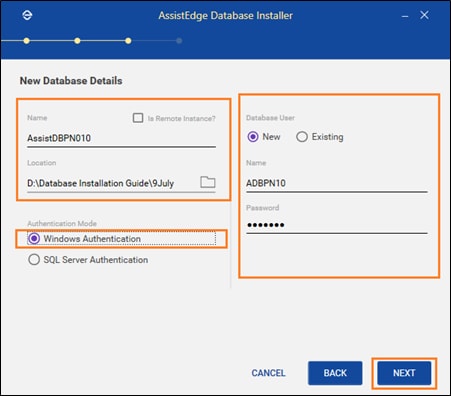Minimize the Database Installer window
Viewport: 451px width, 396px height.
405,15
